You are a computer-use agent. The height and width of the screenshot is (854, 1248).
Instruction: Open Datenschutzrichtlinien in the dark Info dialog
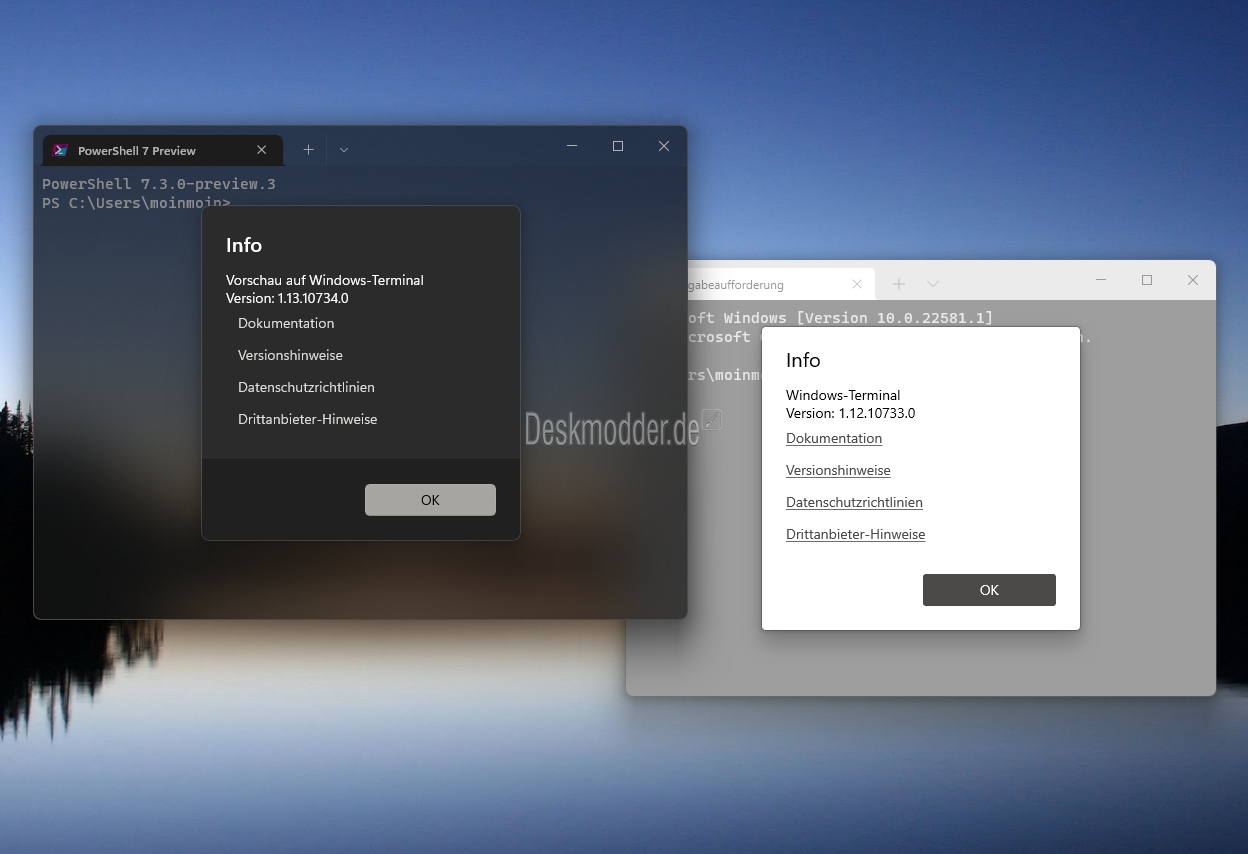click(x=306, y=387)
